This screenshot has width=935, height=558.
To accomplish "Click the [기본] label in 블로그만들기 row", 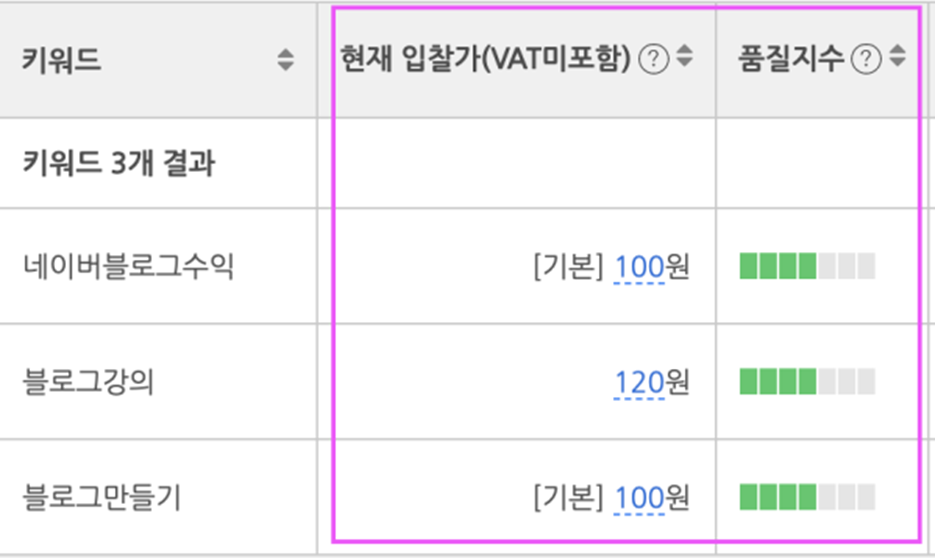I will point(568,497).
